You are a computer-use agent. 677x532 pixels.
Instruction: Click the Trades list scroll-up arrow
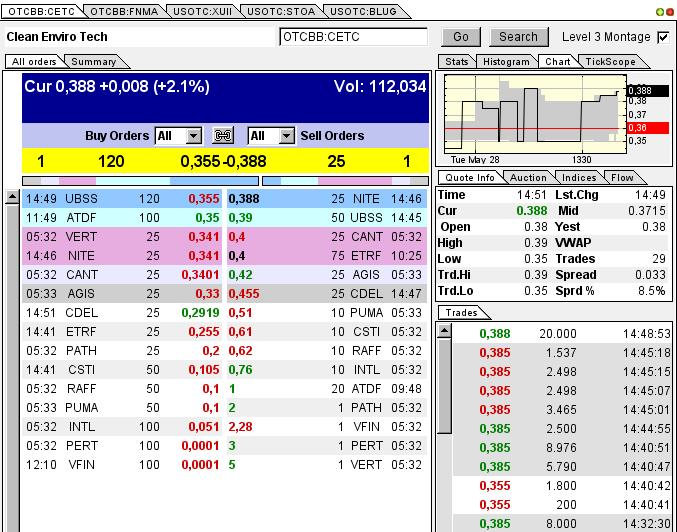point(445,331)
